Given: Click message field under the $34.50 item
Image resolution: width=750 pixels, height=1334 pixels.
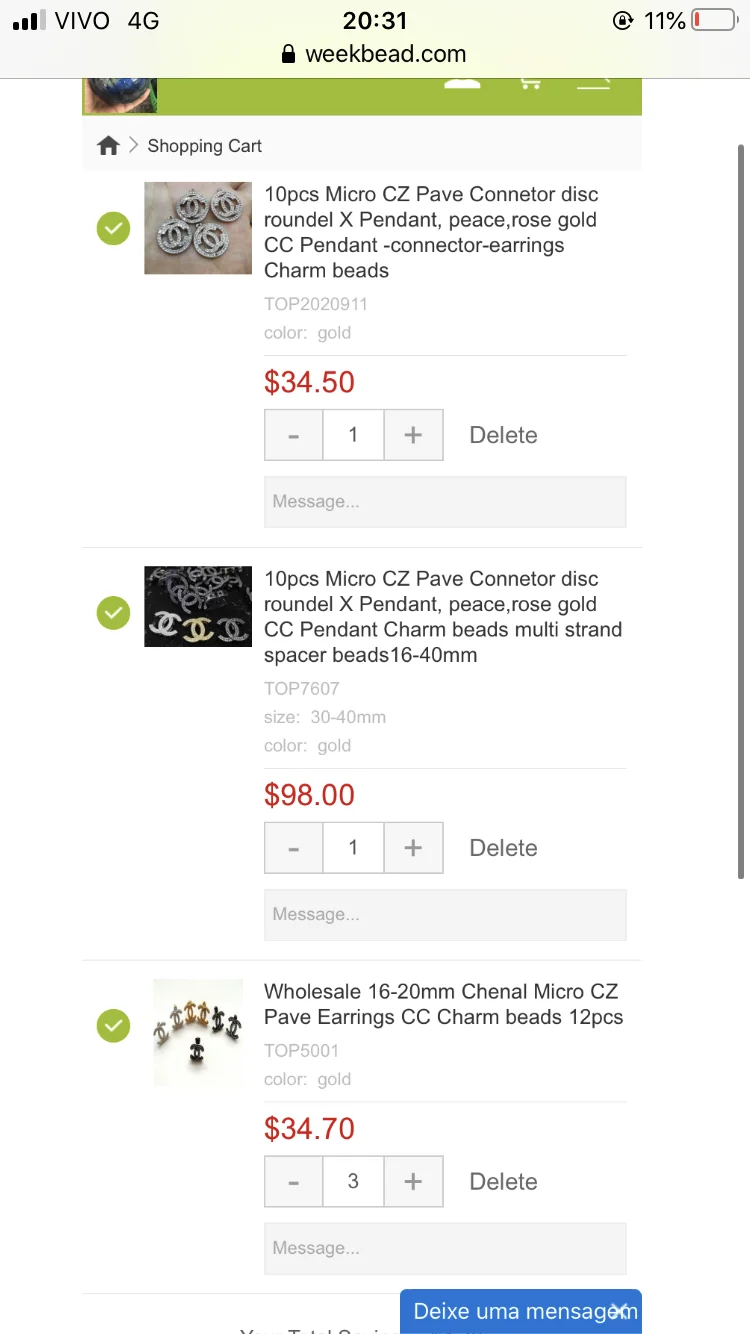Looking at the screenshot, I should tap(445, 502).
